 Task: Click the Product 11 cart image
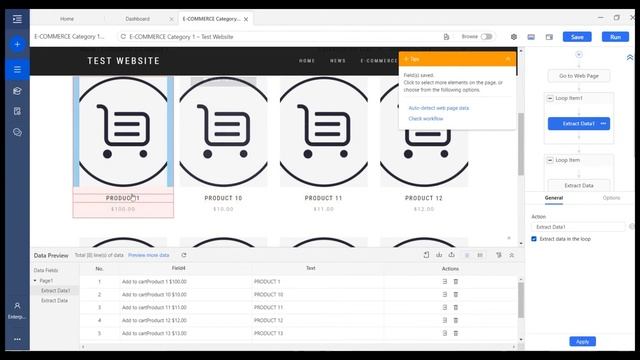[x=324, y=131]
